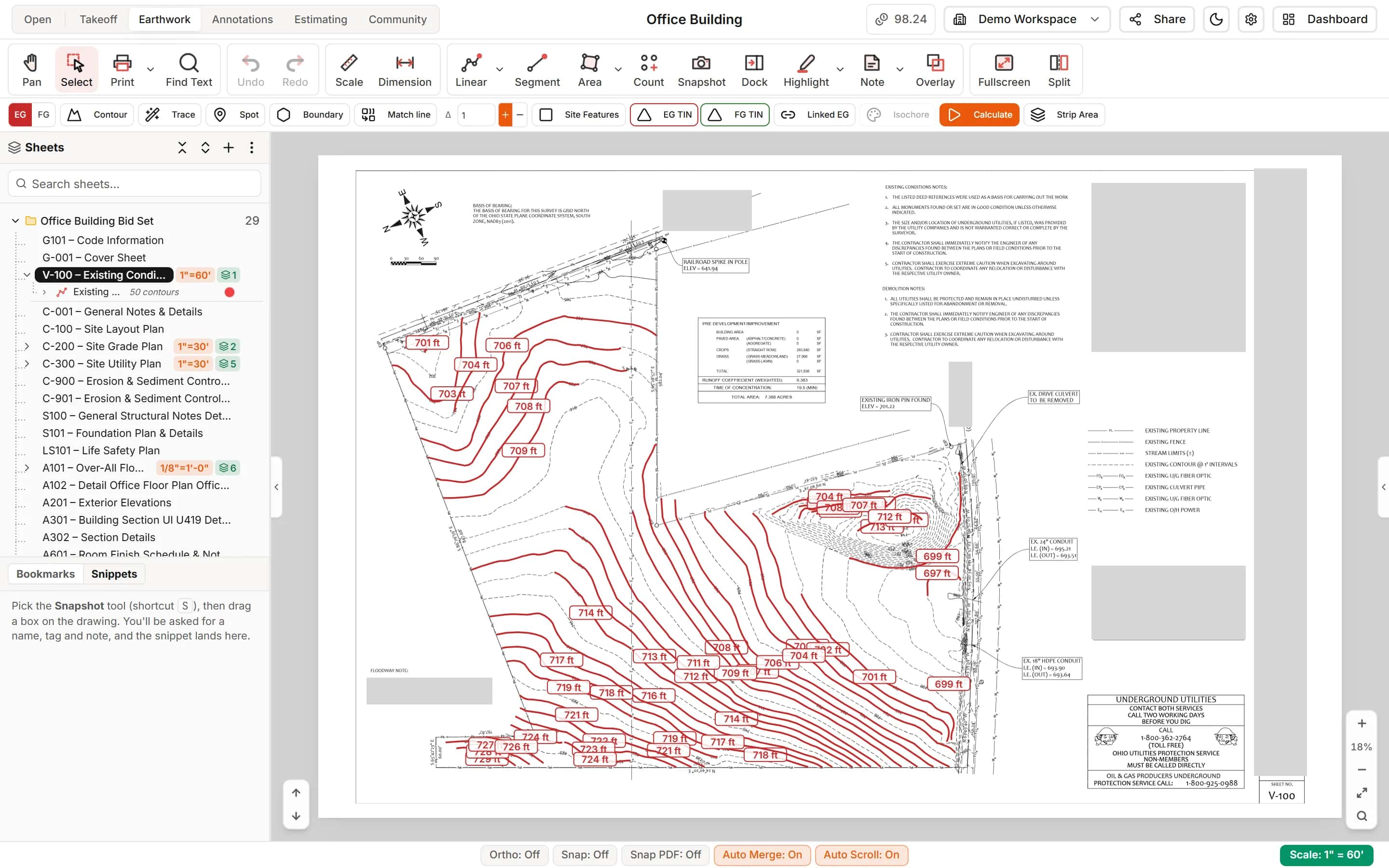Open the Share button
The width and height of the screenshot is (1389, 868).
pos(1157,19)
